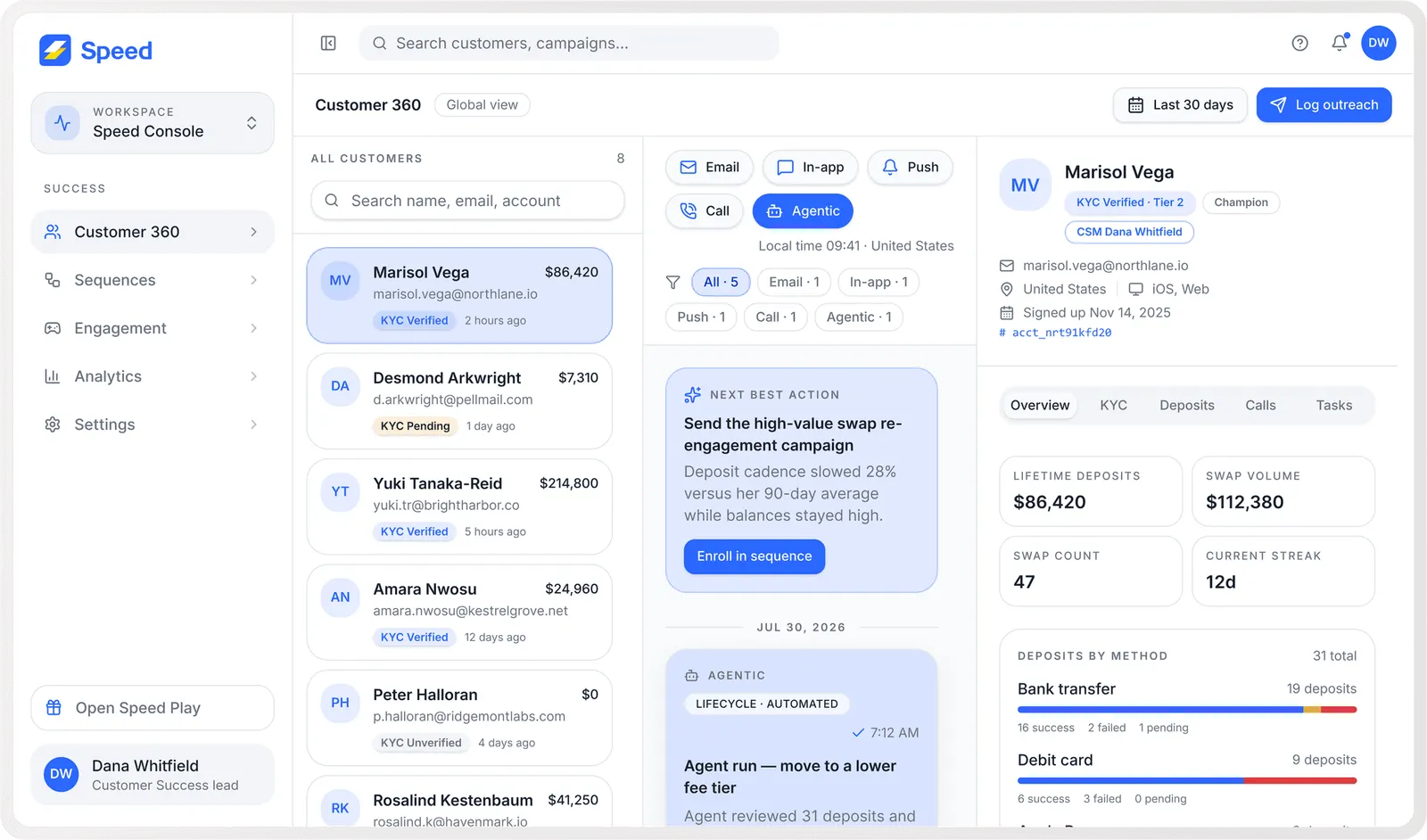Click the Speed logo icon
Screen dimensions: 1427x840
click(55, 51)
